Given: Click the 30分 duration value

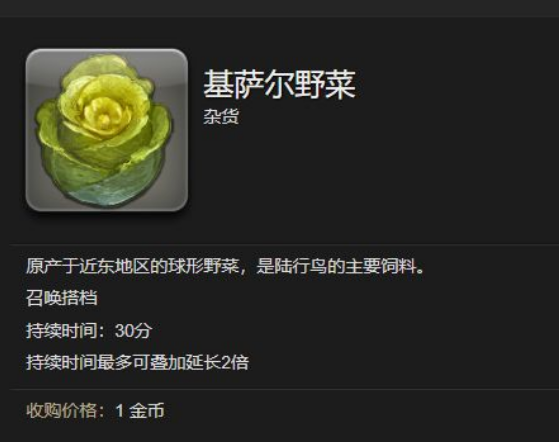Looking at the screenshot, I should (x=133, y=331).
